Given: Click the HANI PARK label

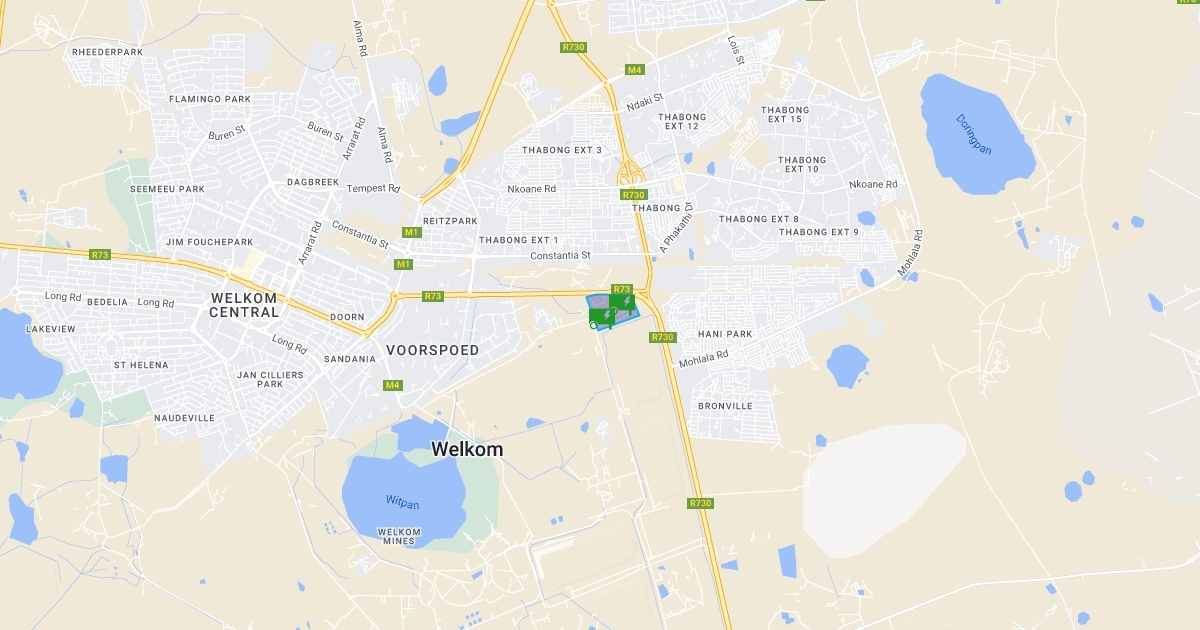Looking at the screenshot, I should 725,334.
